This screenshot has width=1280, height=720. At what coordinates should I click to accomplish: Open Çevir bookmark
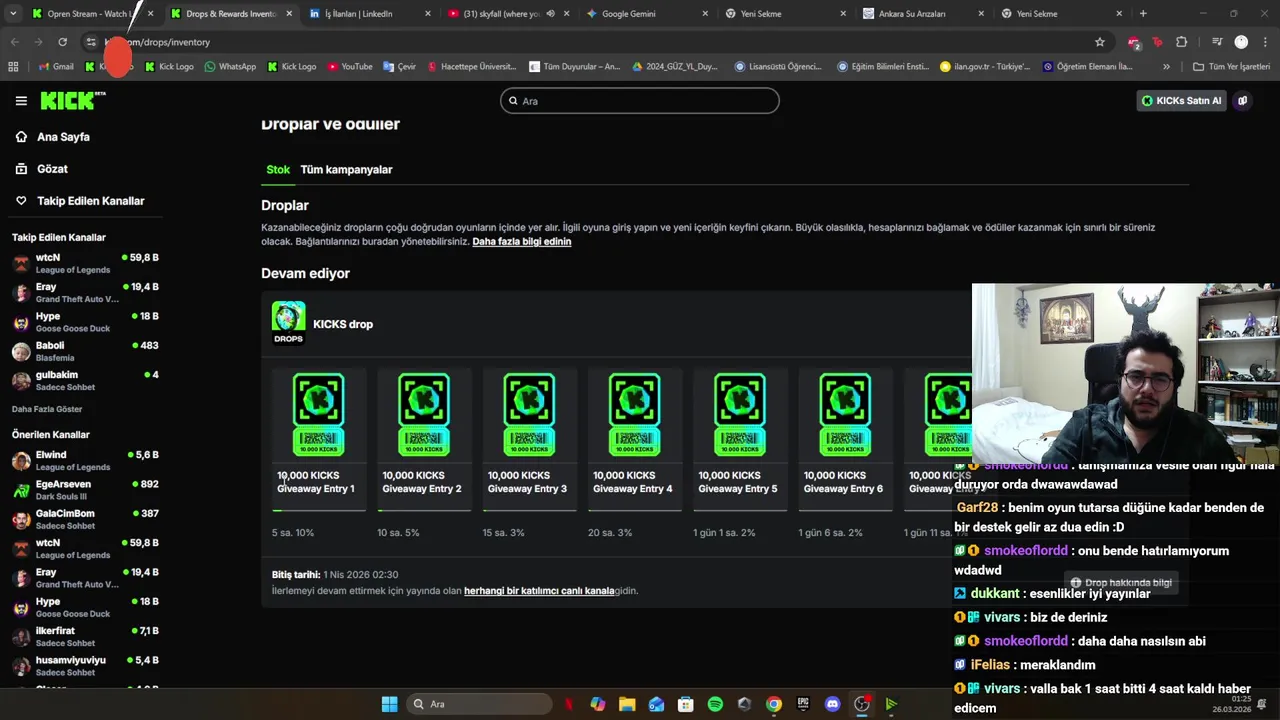coord(399,67)
